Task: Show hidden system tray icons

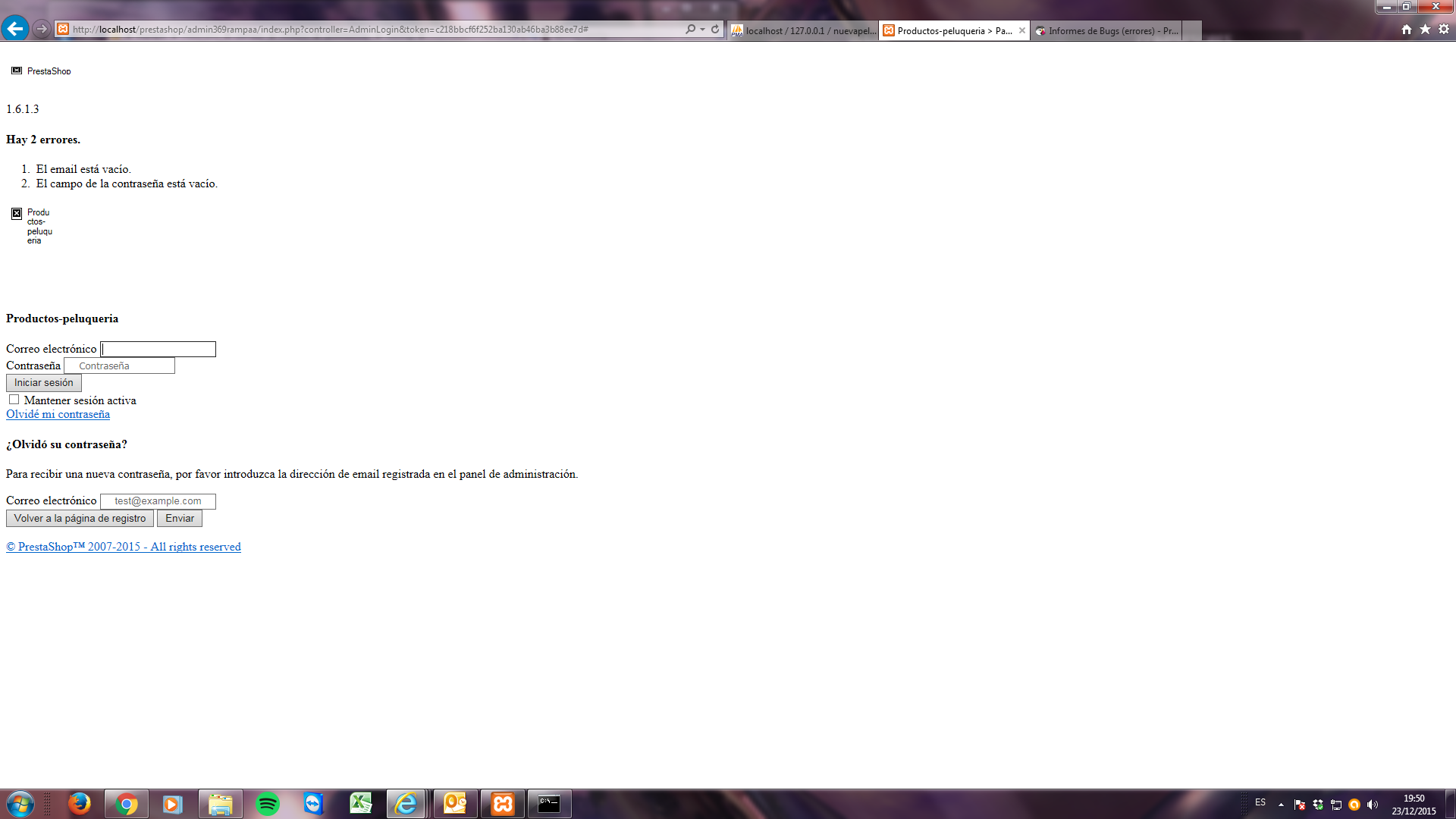Action: click(1281, 805)
